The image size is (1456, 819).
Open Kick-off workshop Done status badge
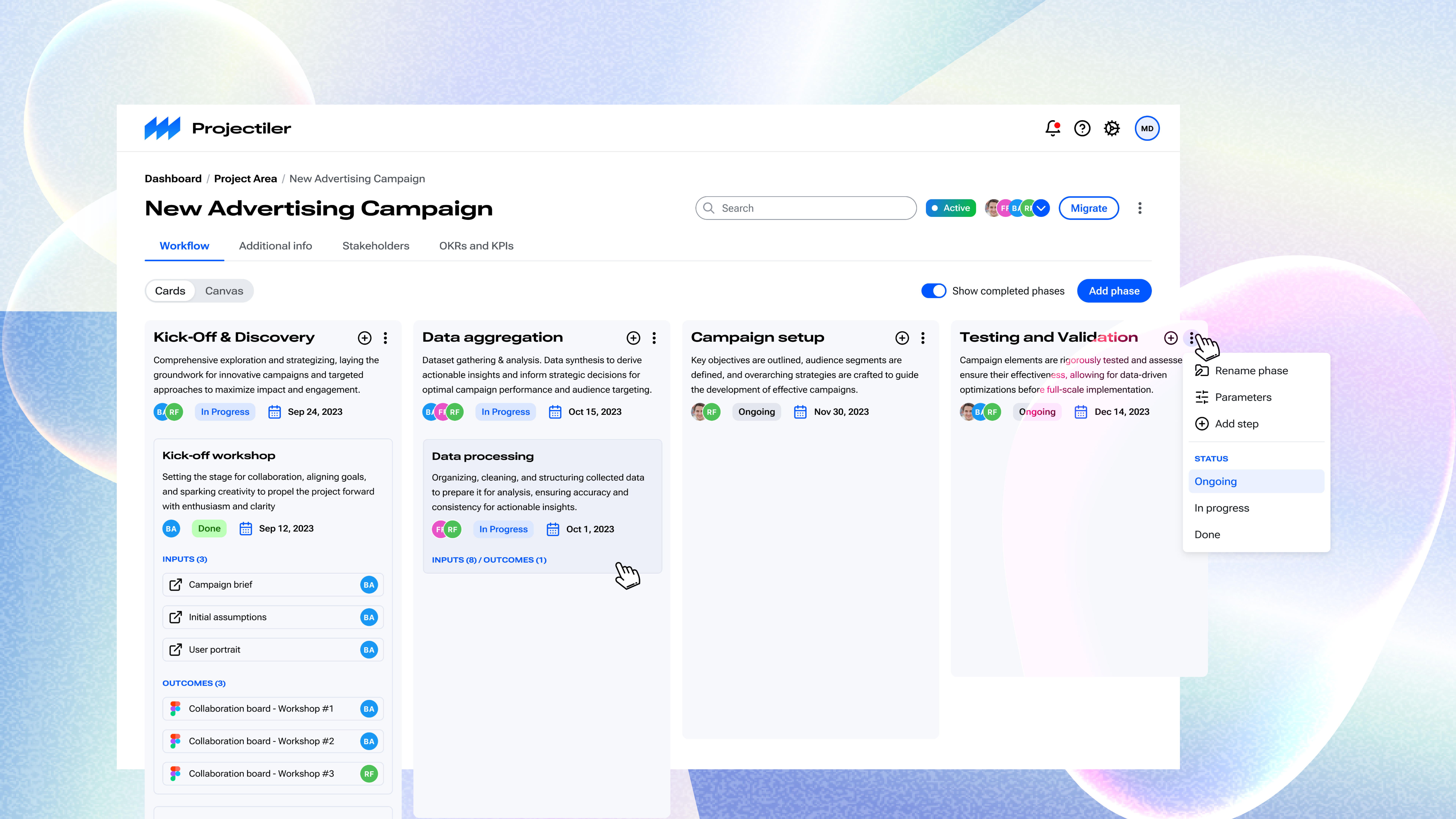(209, 529)
